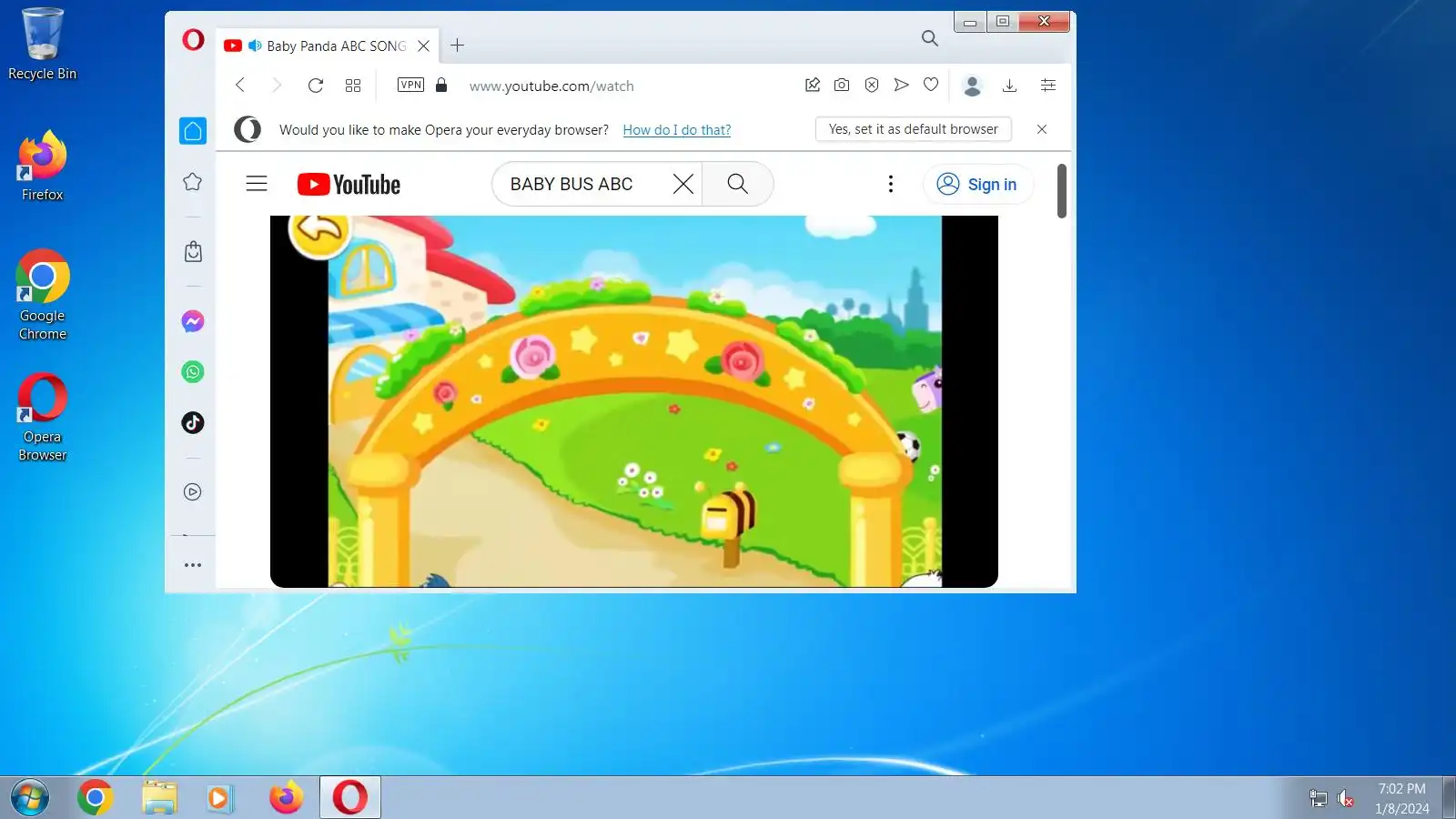The height and width of the screenshot is (819, 1456).
Task: Toggle the VPN badge in address bar
Action: coord(410,85)
